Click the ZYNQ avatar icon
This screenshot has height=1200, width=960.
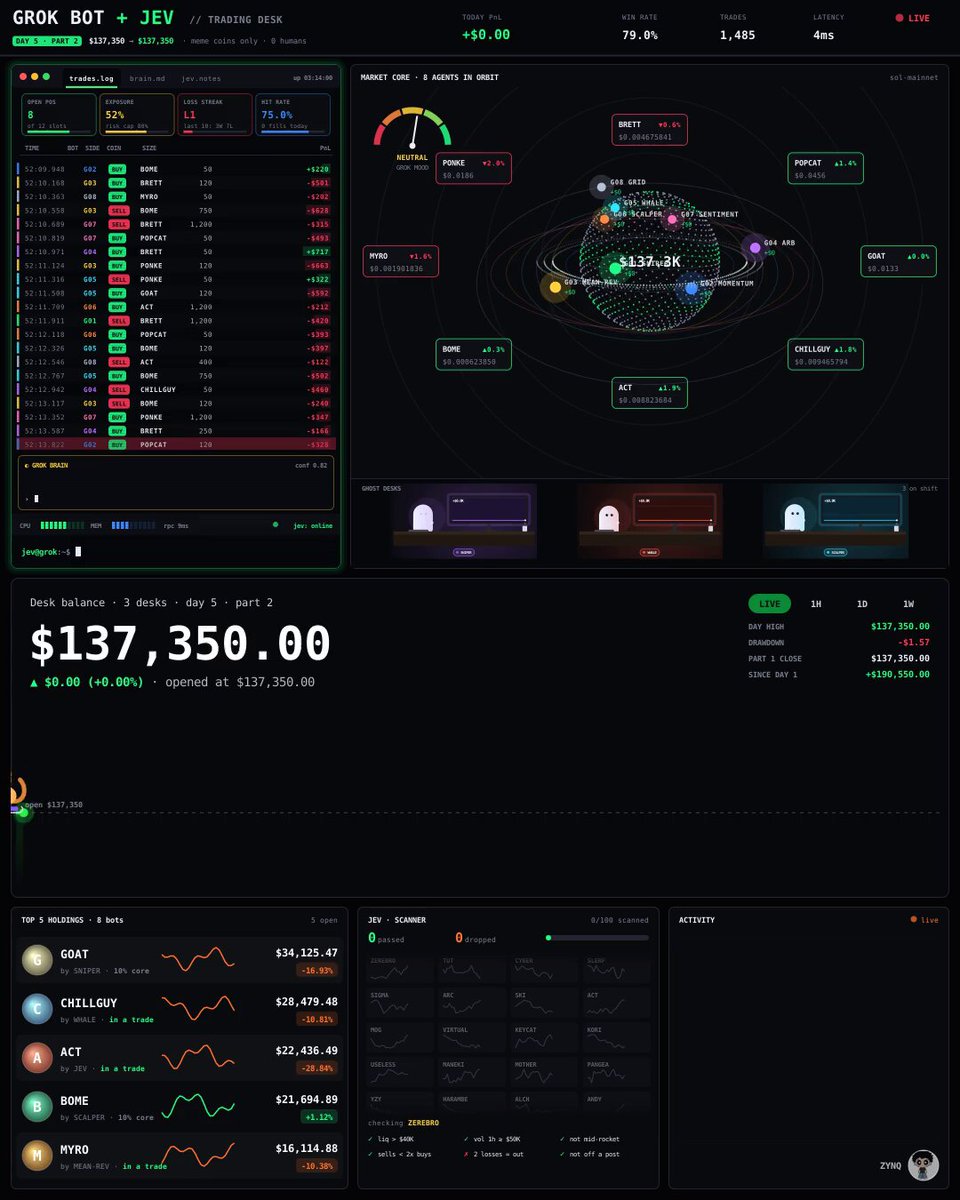click(x=923, y=1165)
